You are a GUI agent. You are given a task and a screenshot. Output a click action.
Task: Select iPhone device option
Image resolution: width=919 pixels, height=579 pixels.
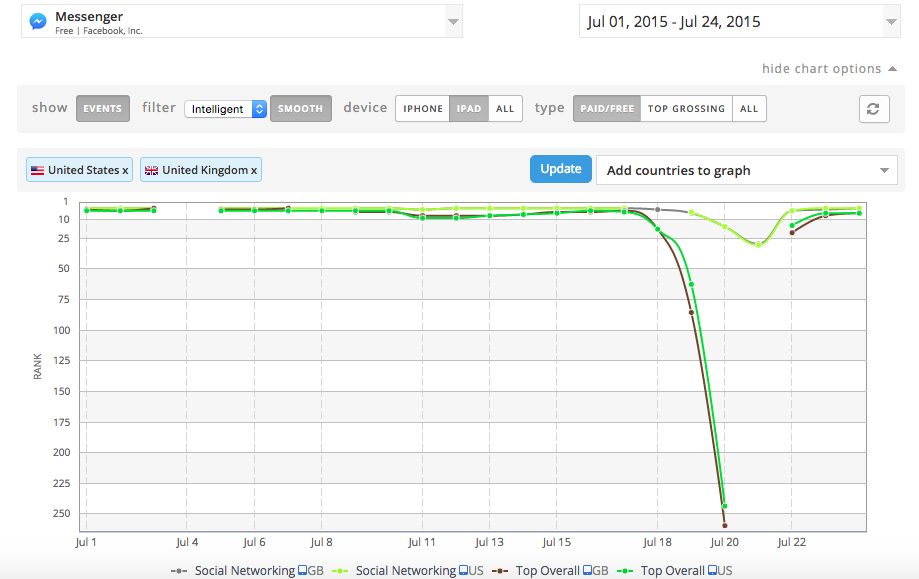tap(423, 109)
